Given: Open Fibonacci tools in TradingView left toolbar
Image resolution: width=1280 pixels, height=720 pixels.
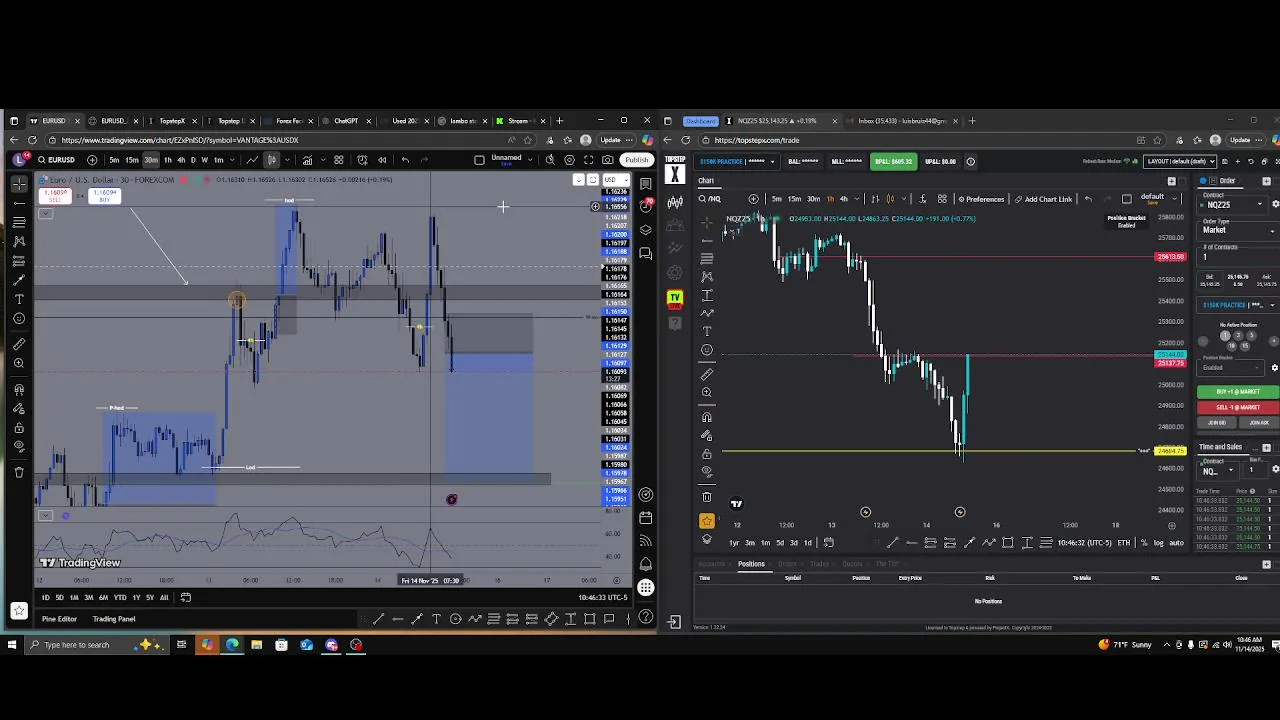Looking at the screenshot, I should pyautogui.click(x=19, y=222).
